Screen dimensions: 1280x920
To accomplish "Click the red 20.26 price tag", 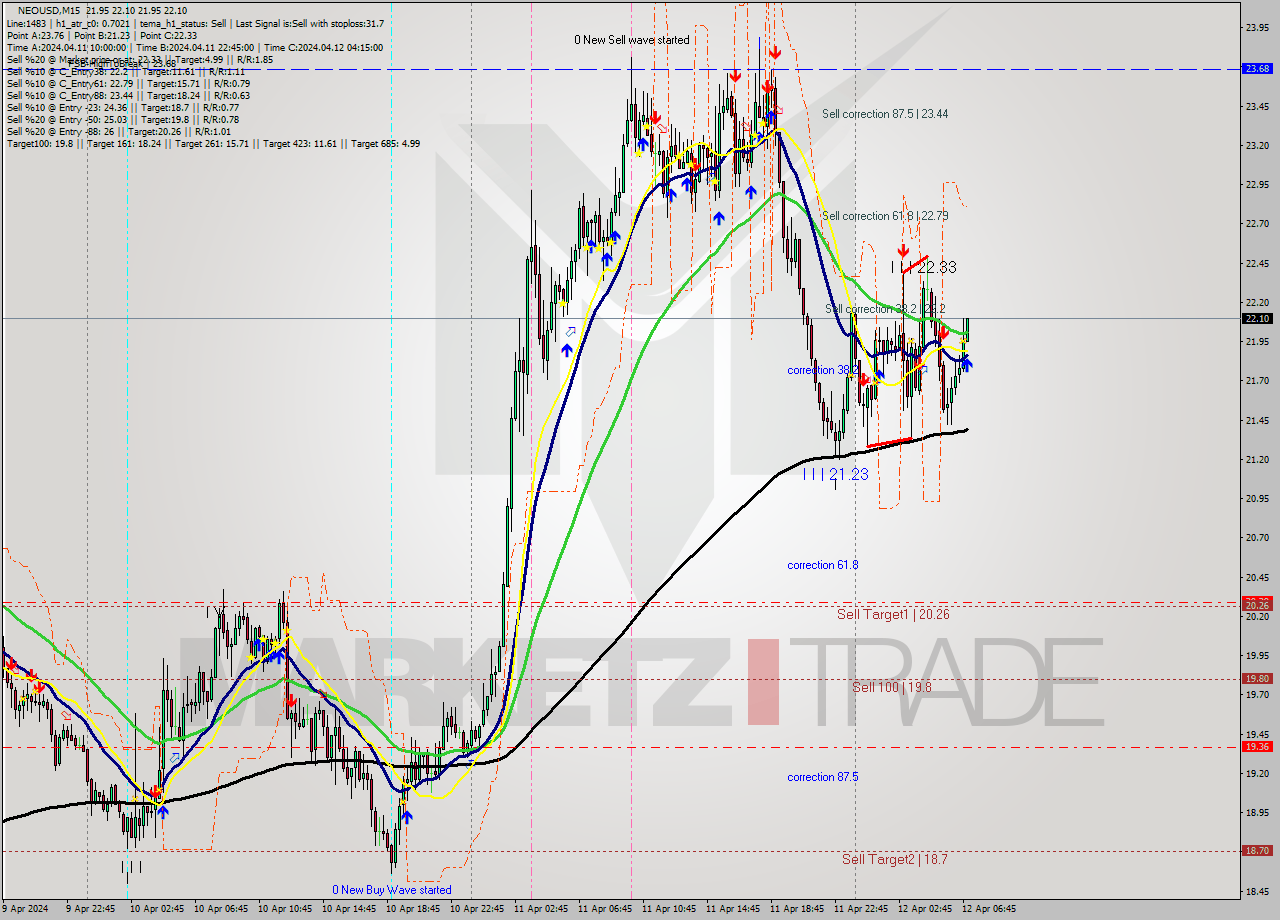I will tap(1257, 605).
